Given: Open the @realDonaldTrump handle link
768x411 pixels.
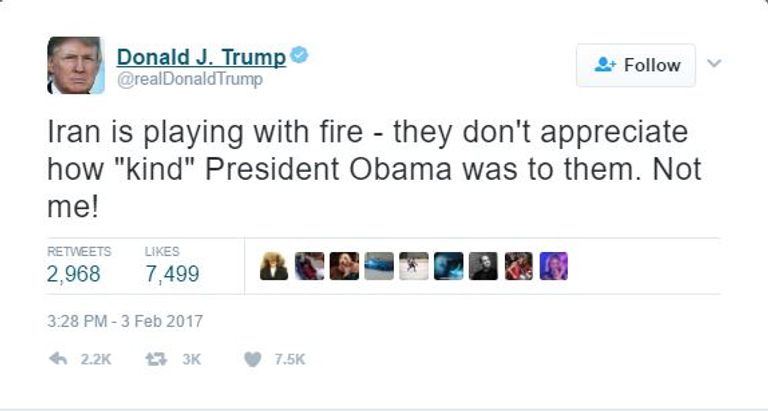Looking at the screenshot, I should point(190,79).
